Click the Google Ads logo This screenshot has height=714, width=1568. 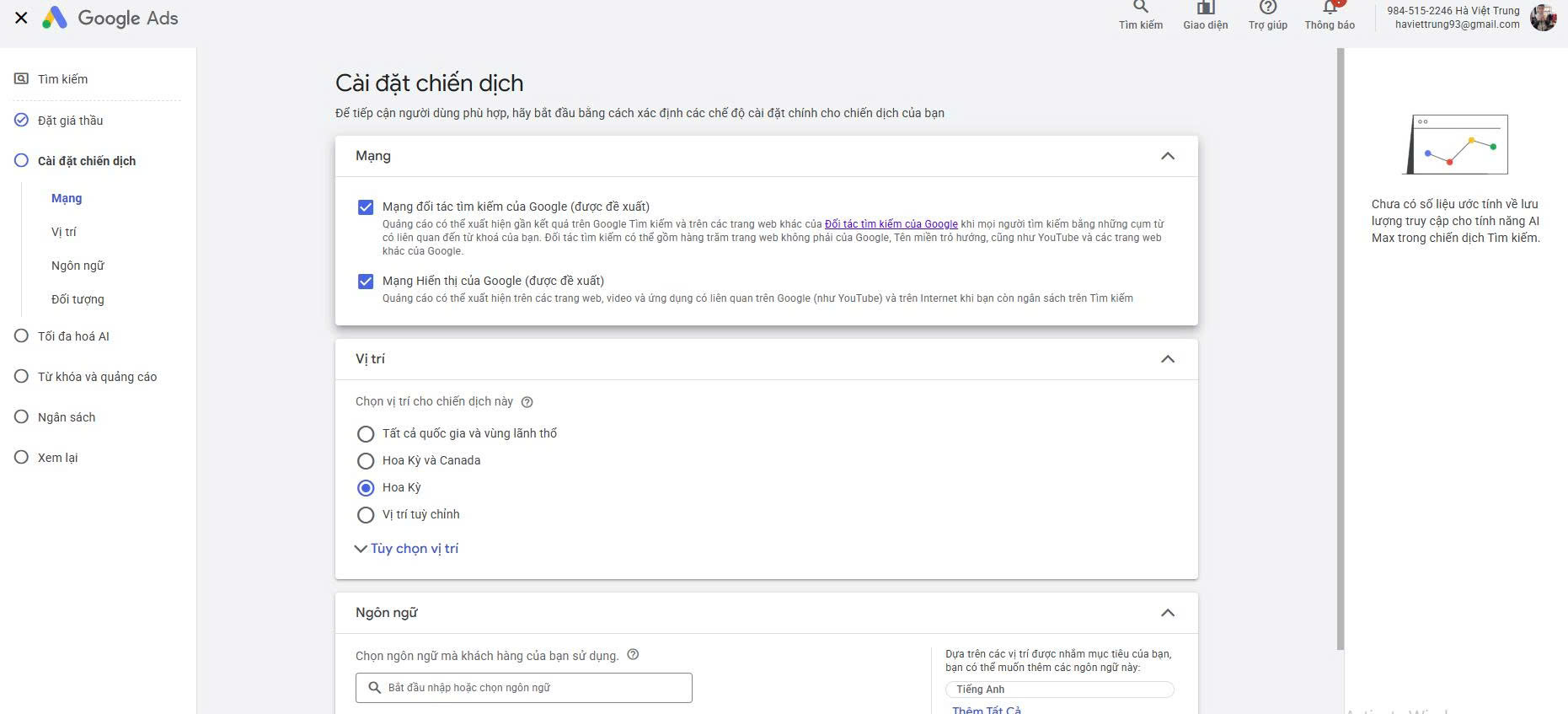pos(110,18)
